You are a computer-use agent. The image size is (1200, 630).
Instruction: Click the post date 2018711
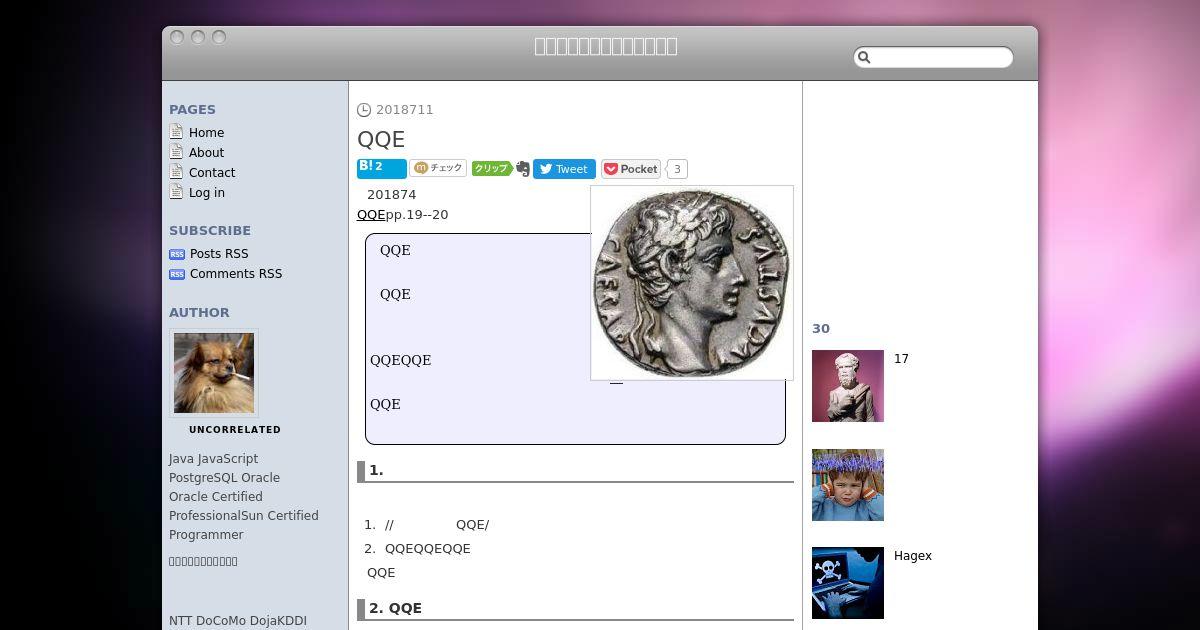(405, 110)
